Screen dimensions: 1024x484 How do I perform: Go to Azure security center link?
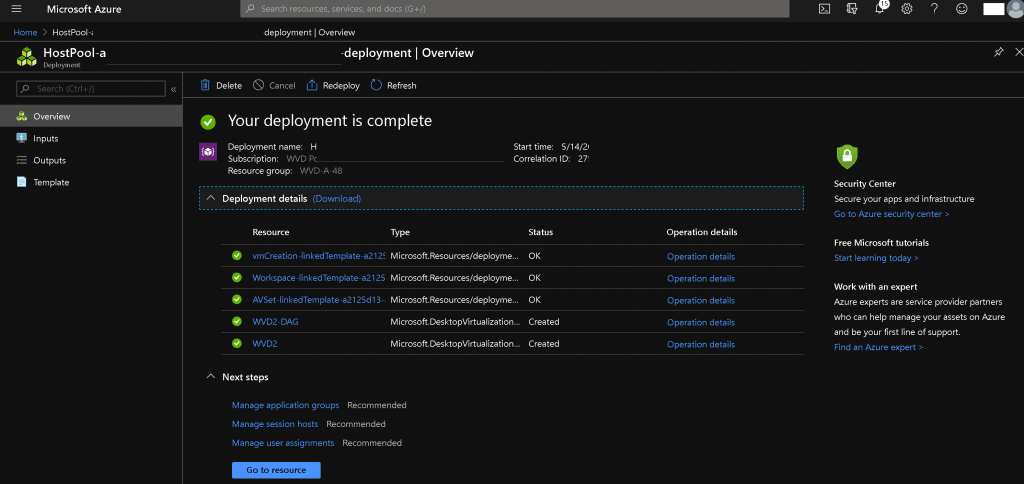(891, 214)
